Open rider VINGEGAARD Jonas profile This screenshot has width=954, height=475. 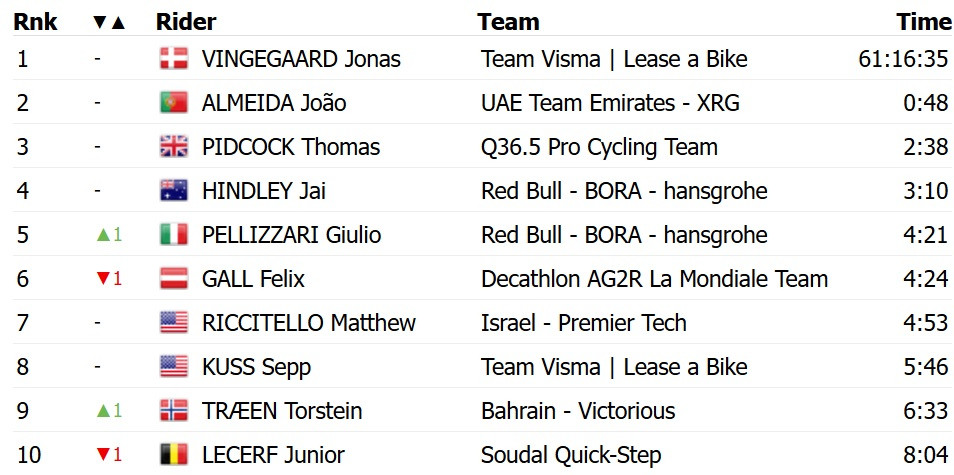pyautogui.click(x=301, y=59)
